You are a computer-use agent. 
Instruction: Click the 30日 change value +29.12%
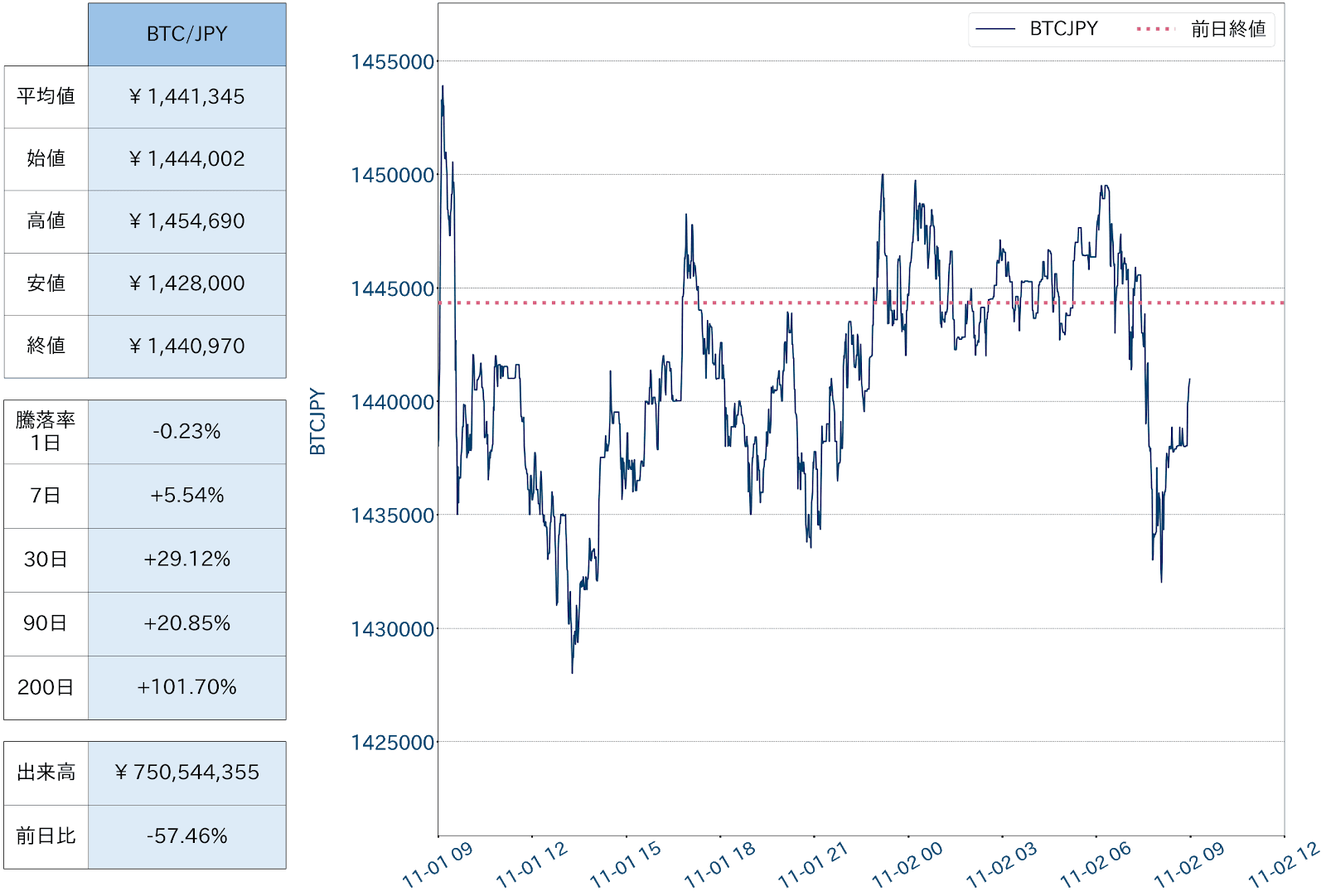(186, 559)
